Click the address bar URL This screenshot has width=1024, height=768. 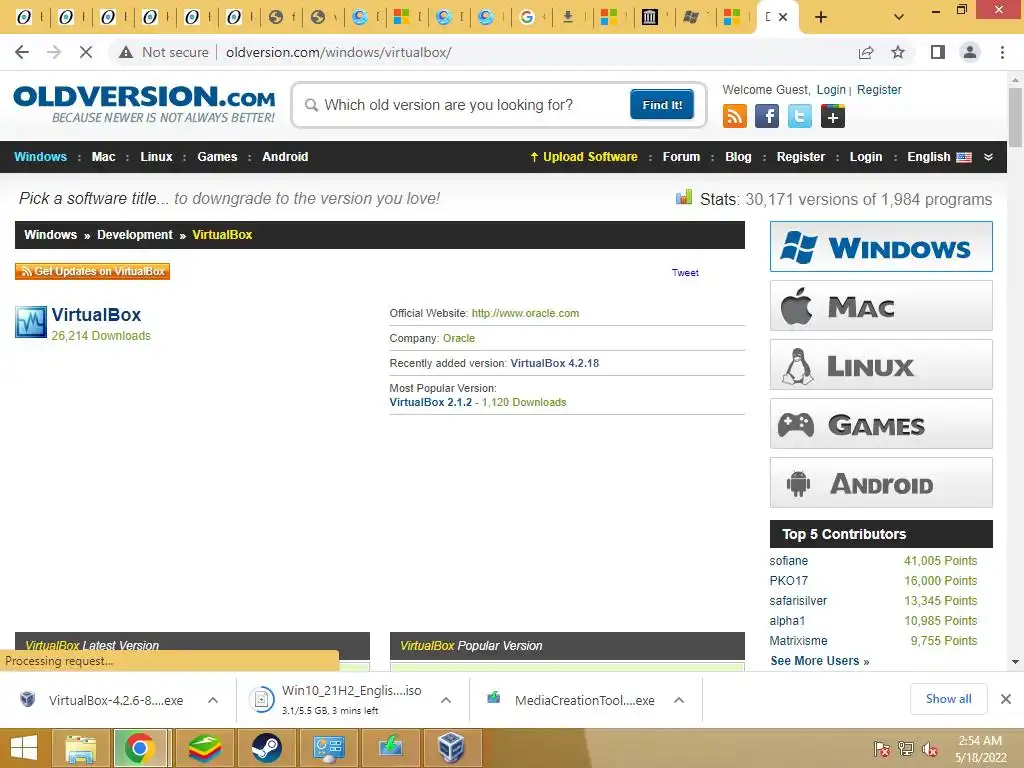point(338,52)
